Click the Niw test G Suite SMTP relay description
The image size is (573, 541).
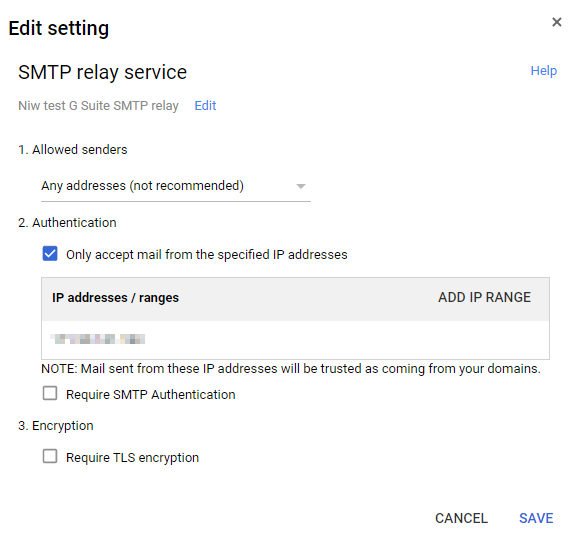click(98, 106)
